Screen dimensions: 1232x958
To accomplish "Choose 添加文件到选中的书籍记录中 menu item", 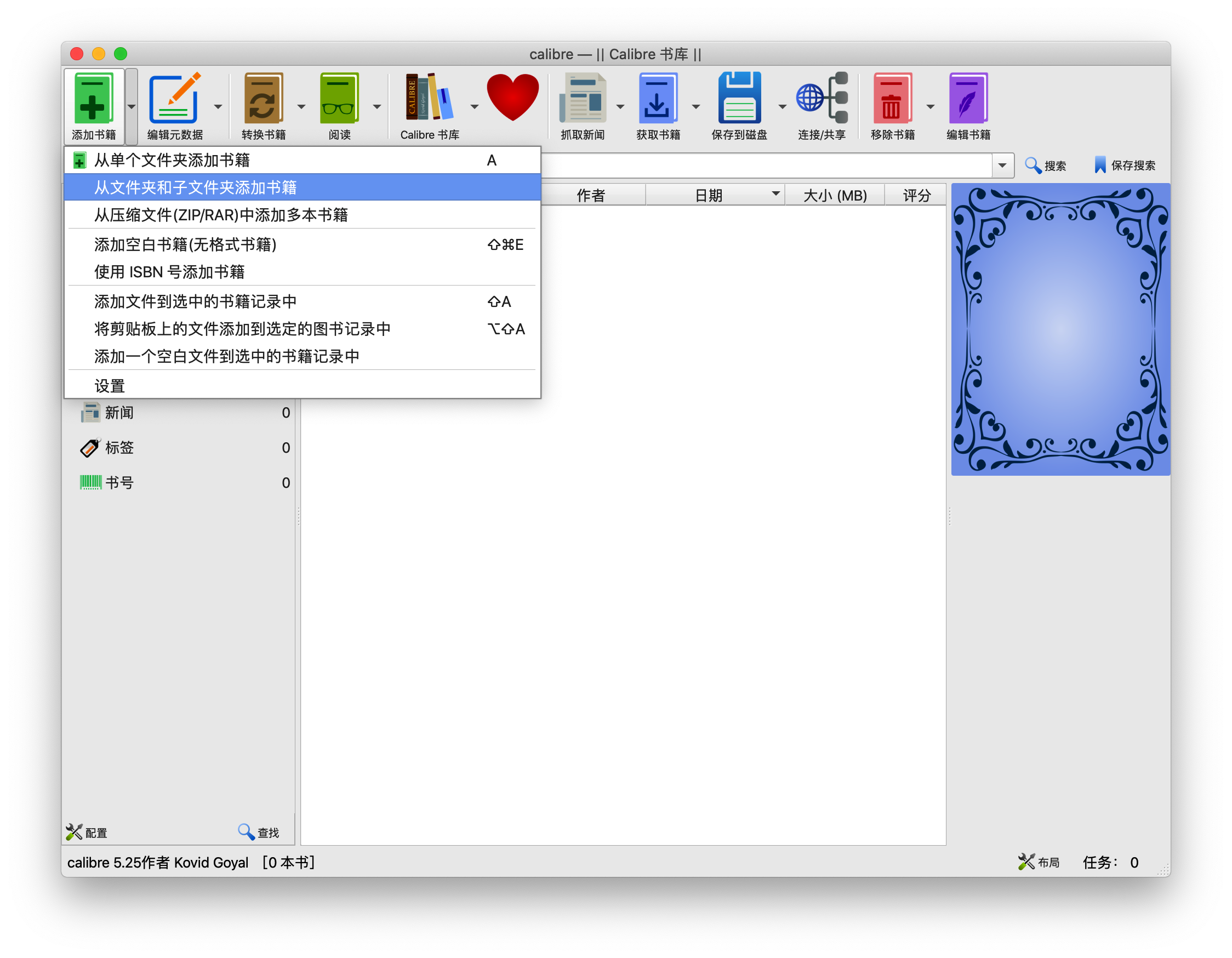I will point(303,301).
